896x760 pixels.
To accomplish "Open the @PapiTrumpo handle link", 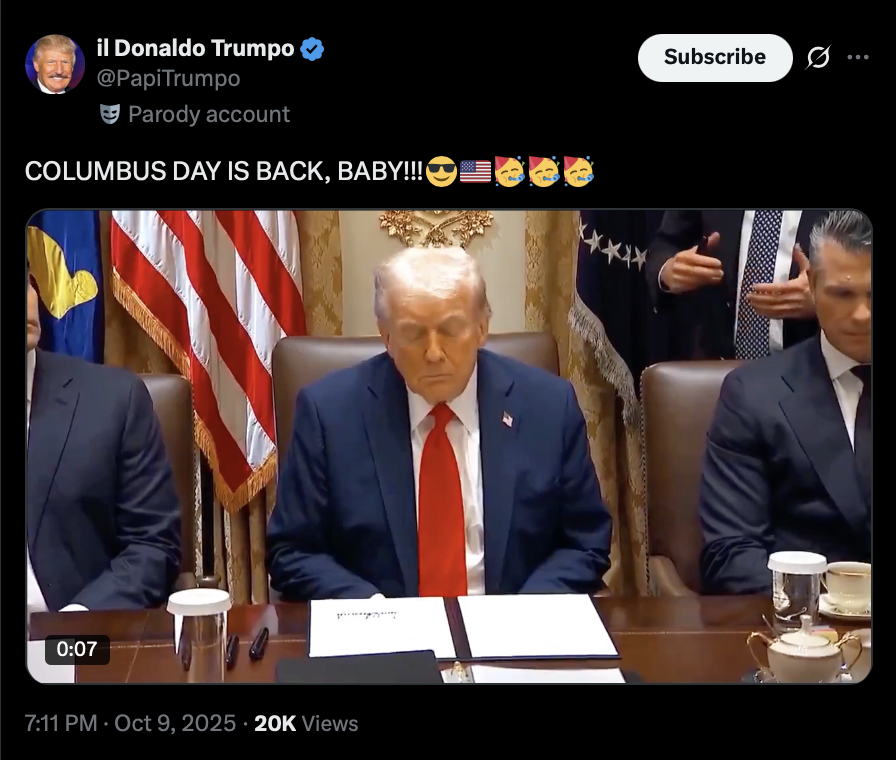I will point(168,78).
